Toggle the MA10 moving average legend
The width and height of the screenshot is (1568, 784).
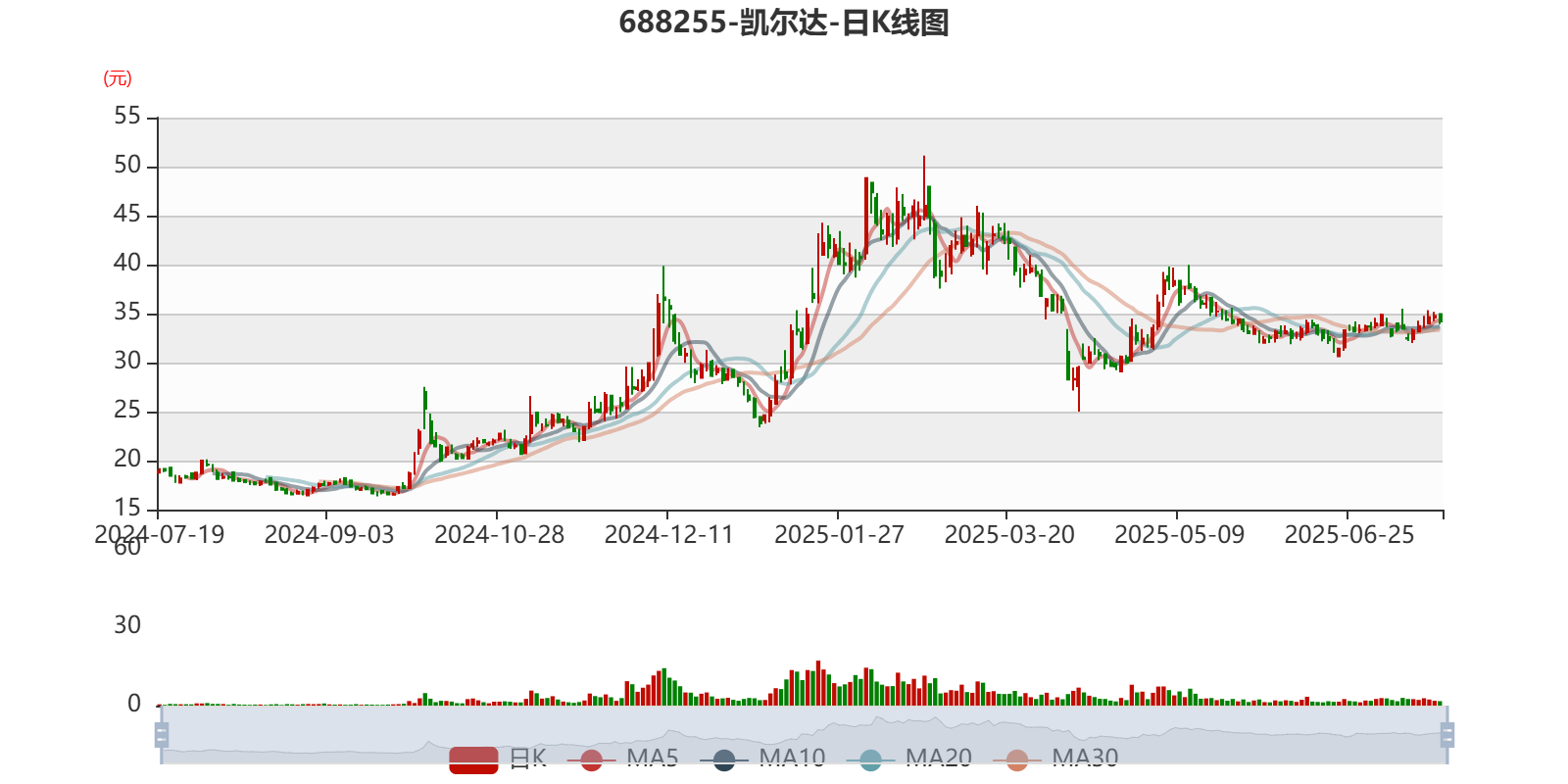pyautogui.click(x=762, y=759)
